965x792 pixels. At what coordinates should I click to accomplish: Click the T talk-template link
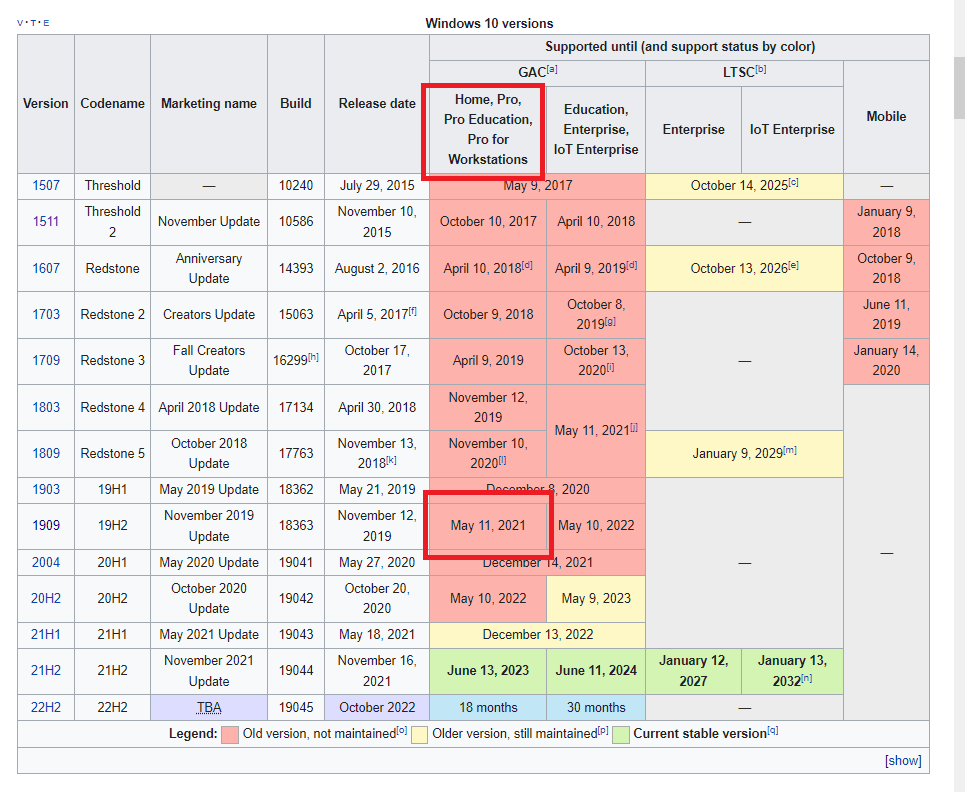(33, 23)
